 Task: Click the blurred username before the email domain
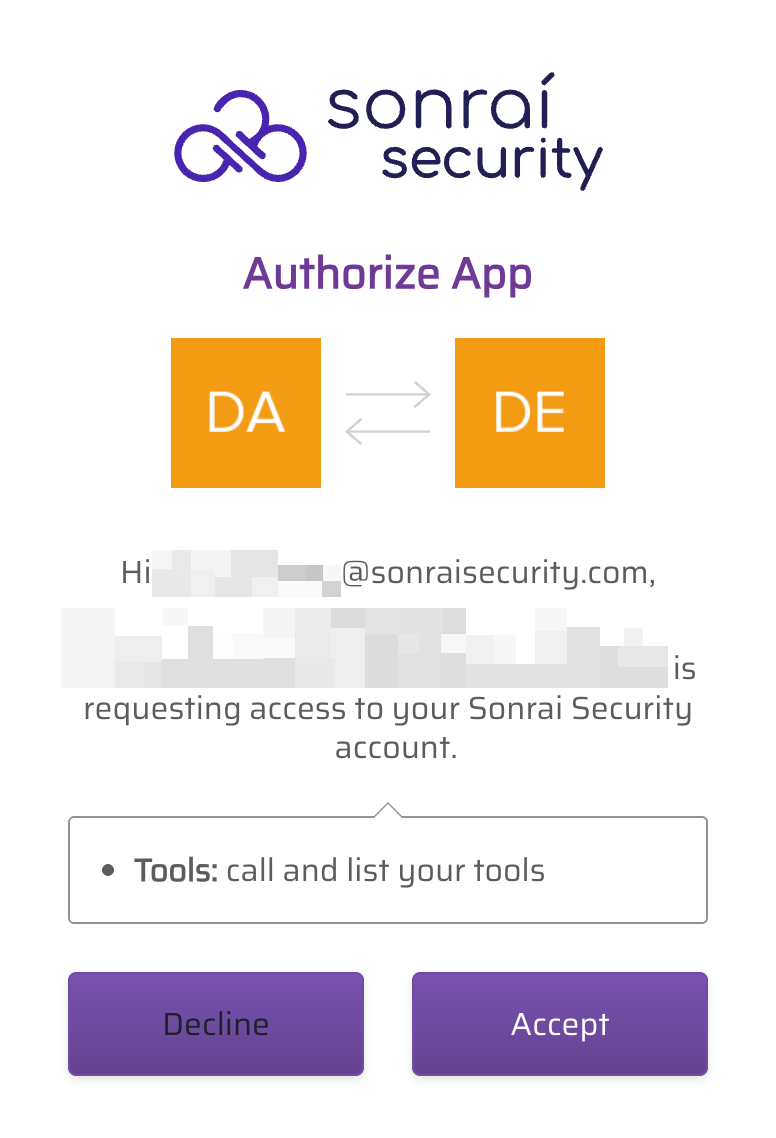[246, 573]
